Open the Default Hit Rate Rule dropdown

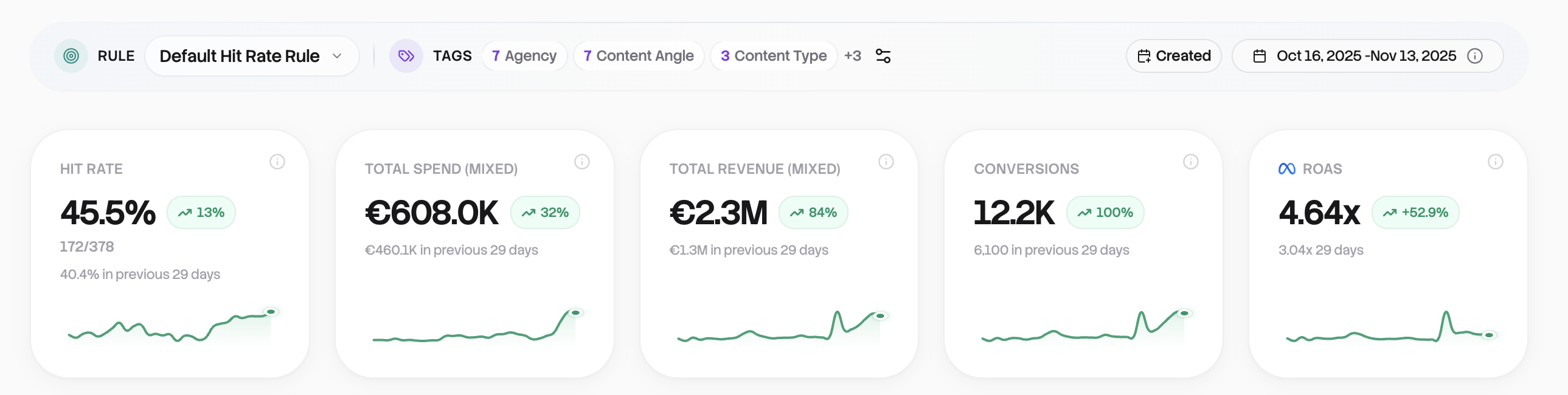point(251,56)
